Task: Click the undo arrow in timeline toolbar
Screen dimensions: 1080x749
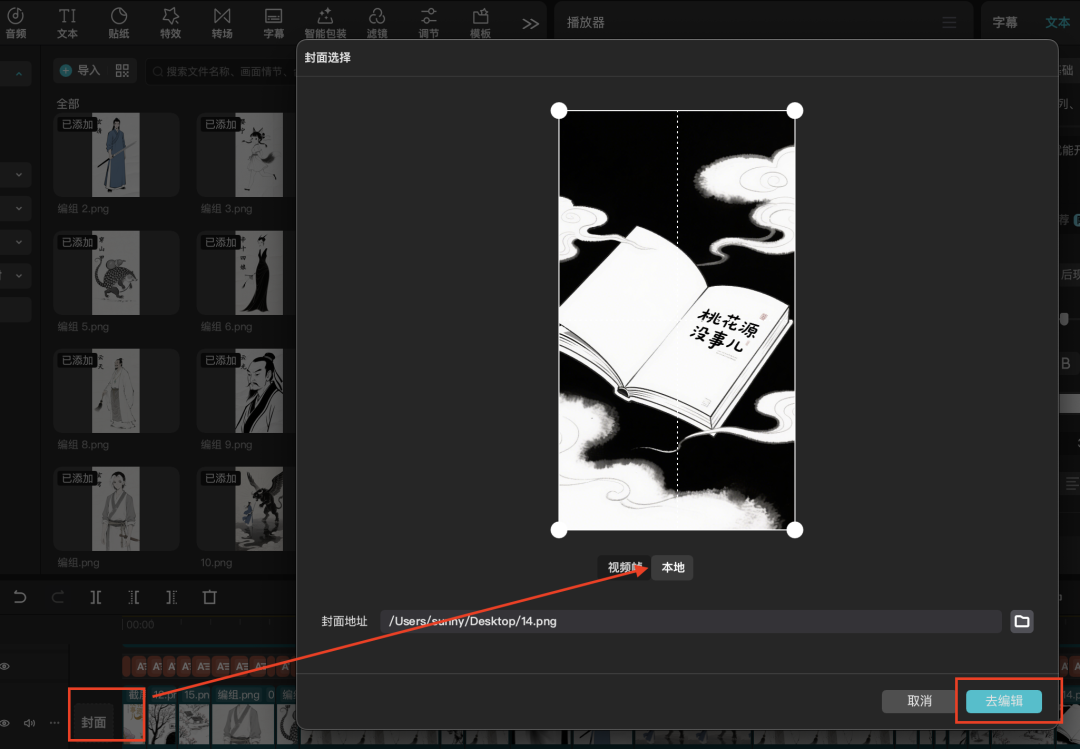Action: (20, 597)
